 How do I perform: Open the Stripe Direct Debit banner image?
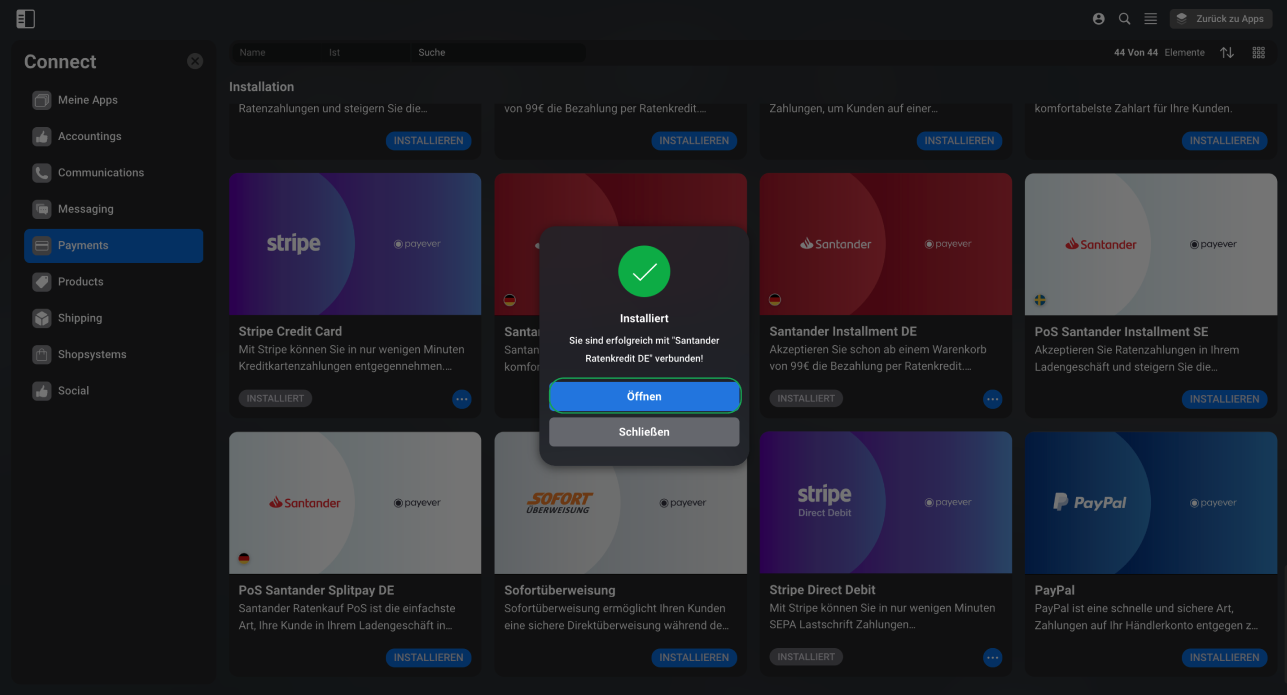(x=886, y=503)
